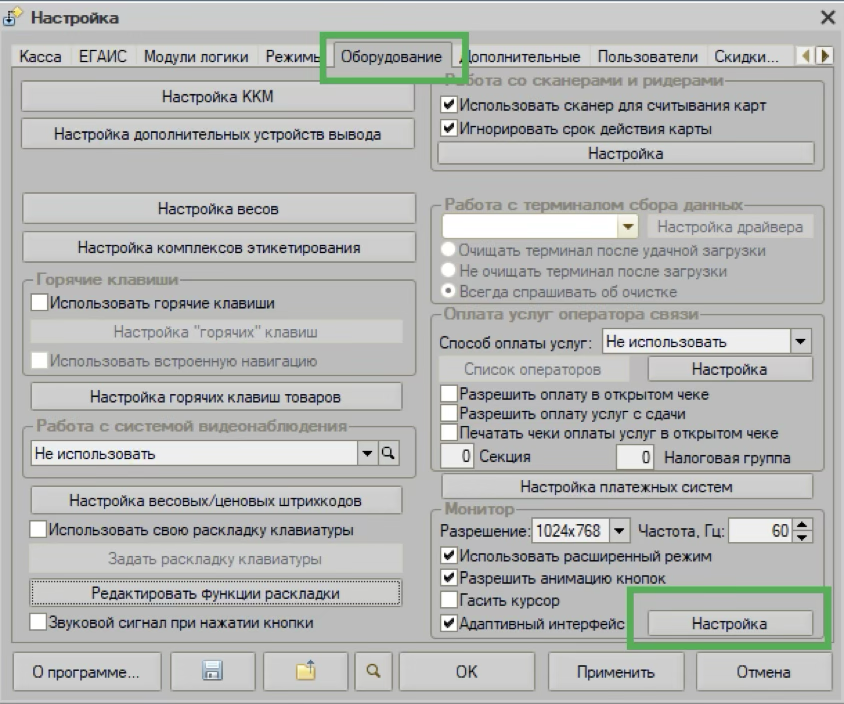Image resolution: width=844 pixels, height=704 pixels.
Task: Click the magnifier icon beside video surveillance dropdown
Action: (388, 453)
